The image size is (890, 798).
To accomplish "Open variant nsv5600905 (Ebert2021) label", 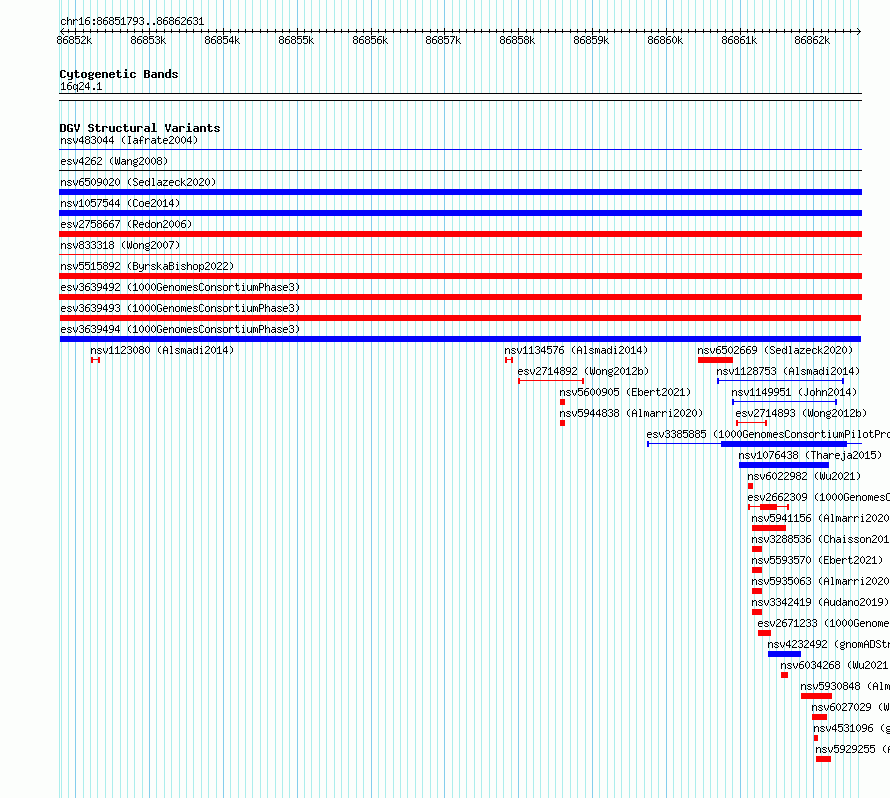I will coord(625,392).
